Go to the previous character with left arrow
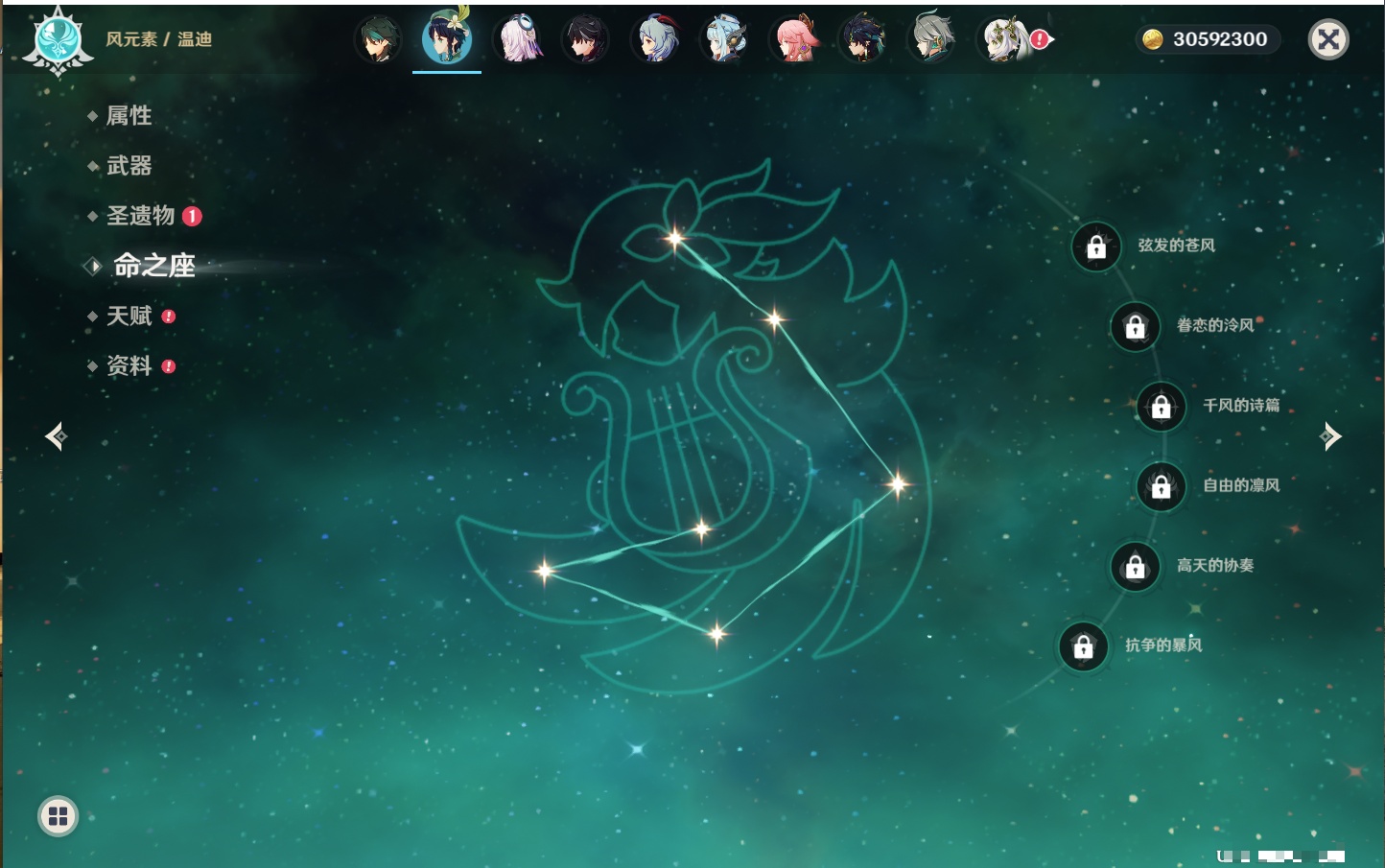 (56, 436)
